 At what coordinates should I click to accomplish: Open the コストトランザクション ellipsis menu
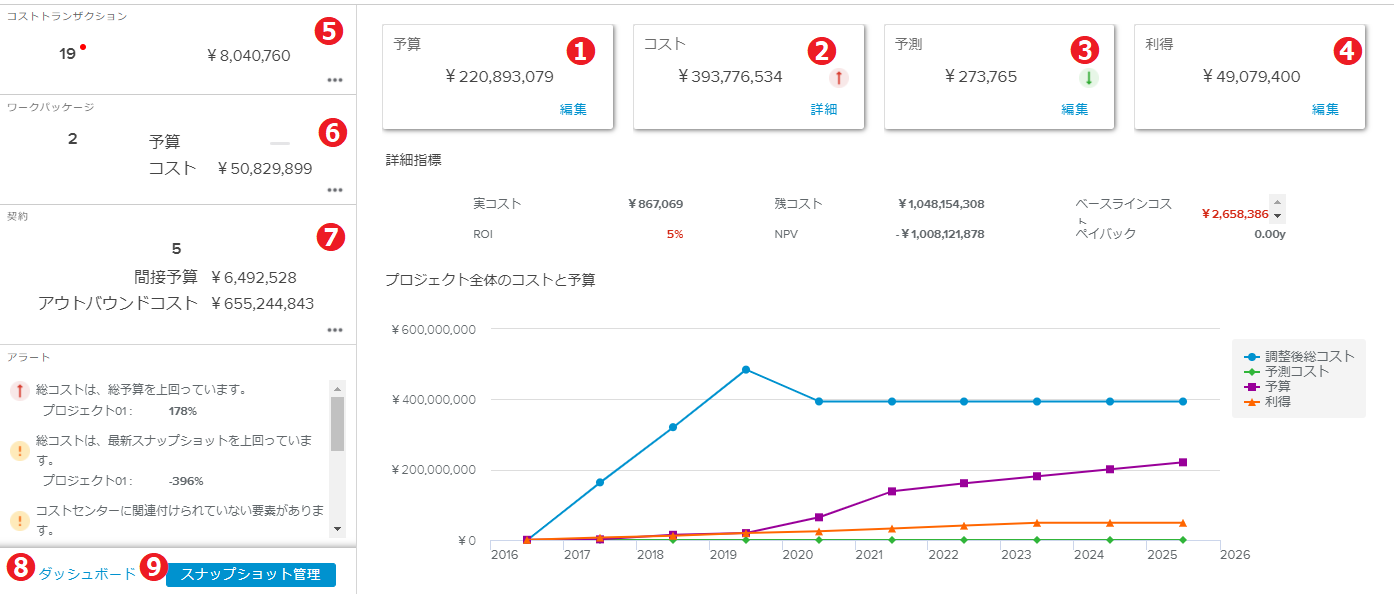[x=334, y=81]
